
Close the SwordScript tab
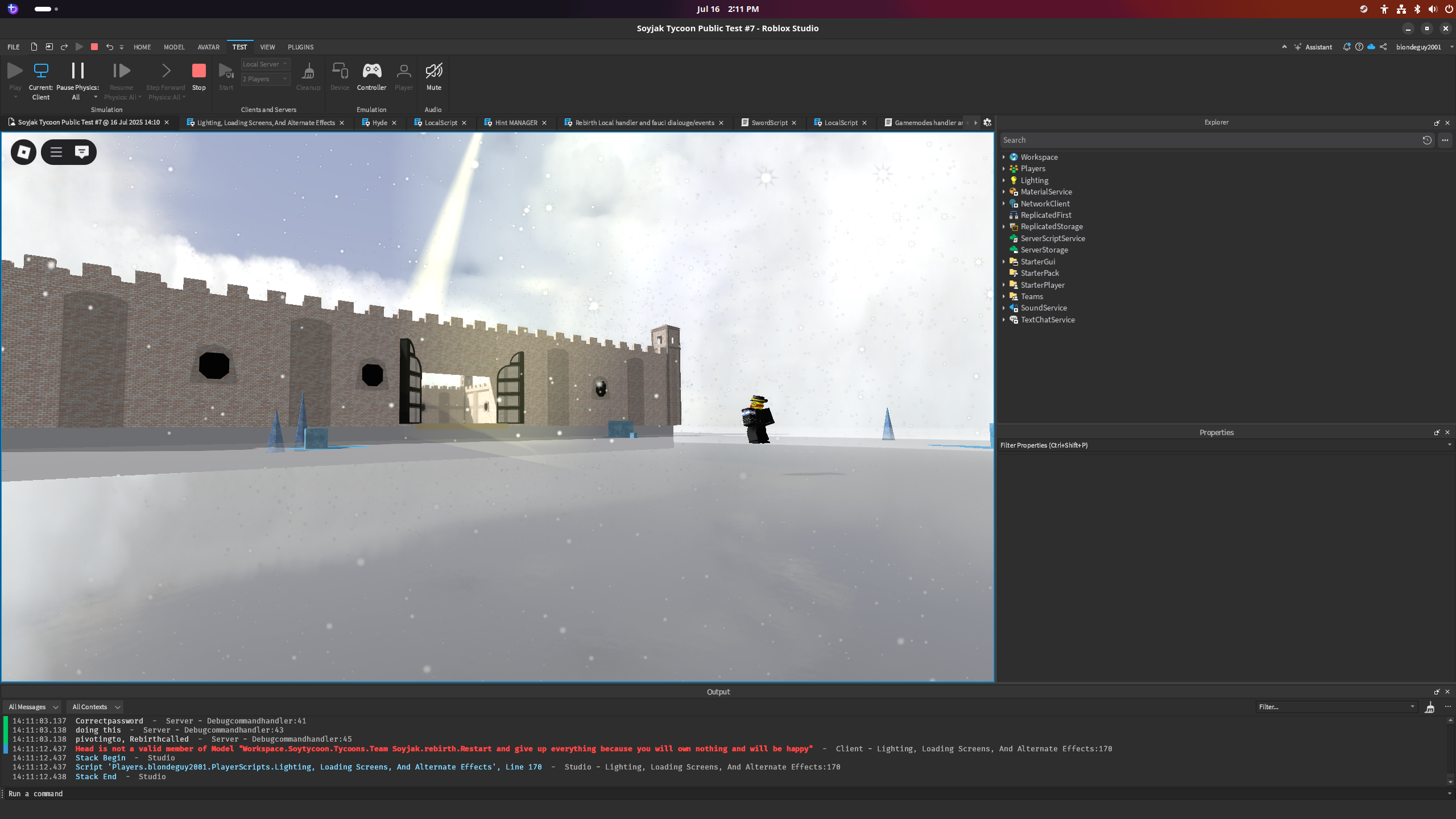point(794,123)
